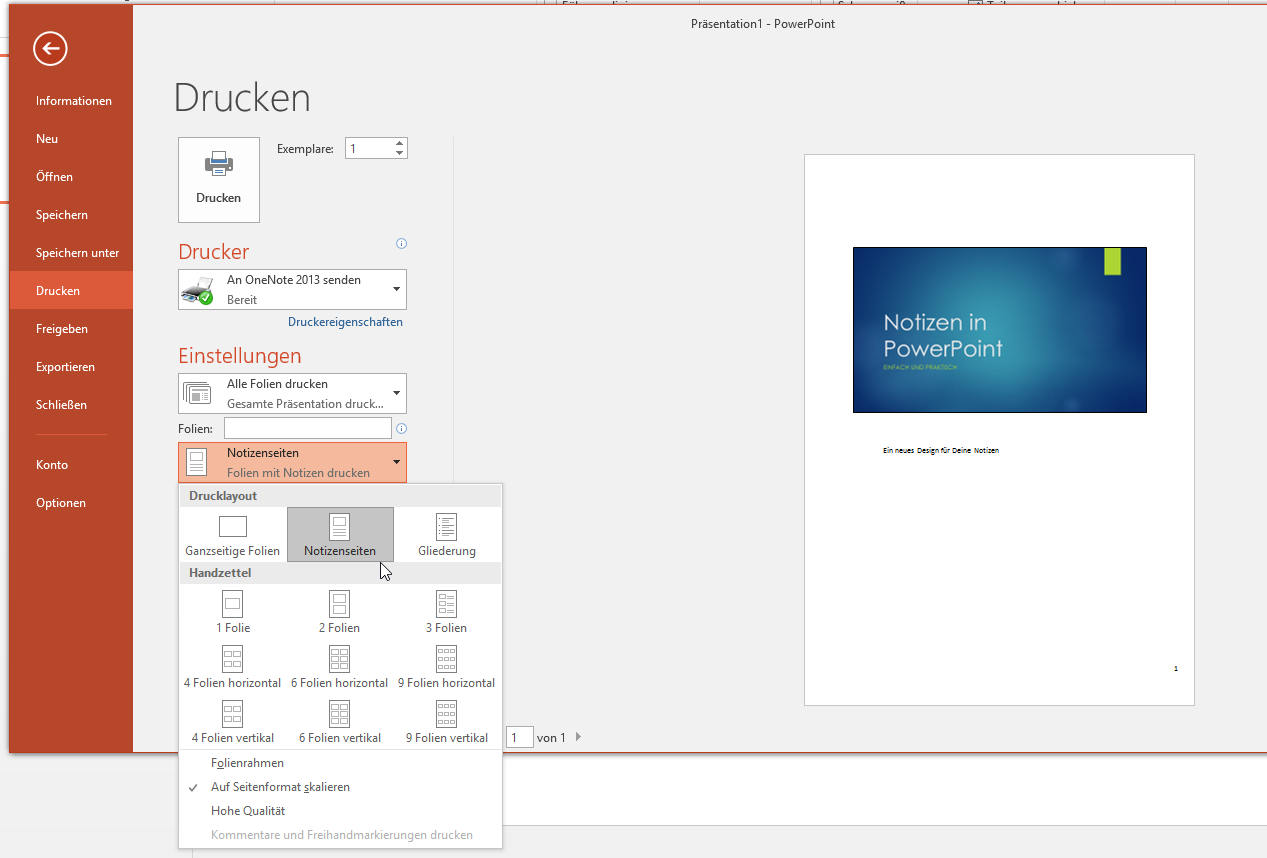Pick the 3 Folien handout
Image resolution: width=1267 pixels, height=858 pixels.
click(447, 612)
